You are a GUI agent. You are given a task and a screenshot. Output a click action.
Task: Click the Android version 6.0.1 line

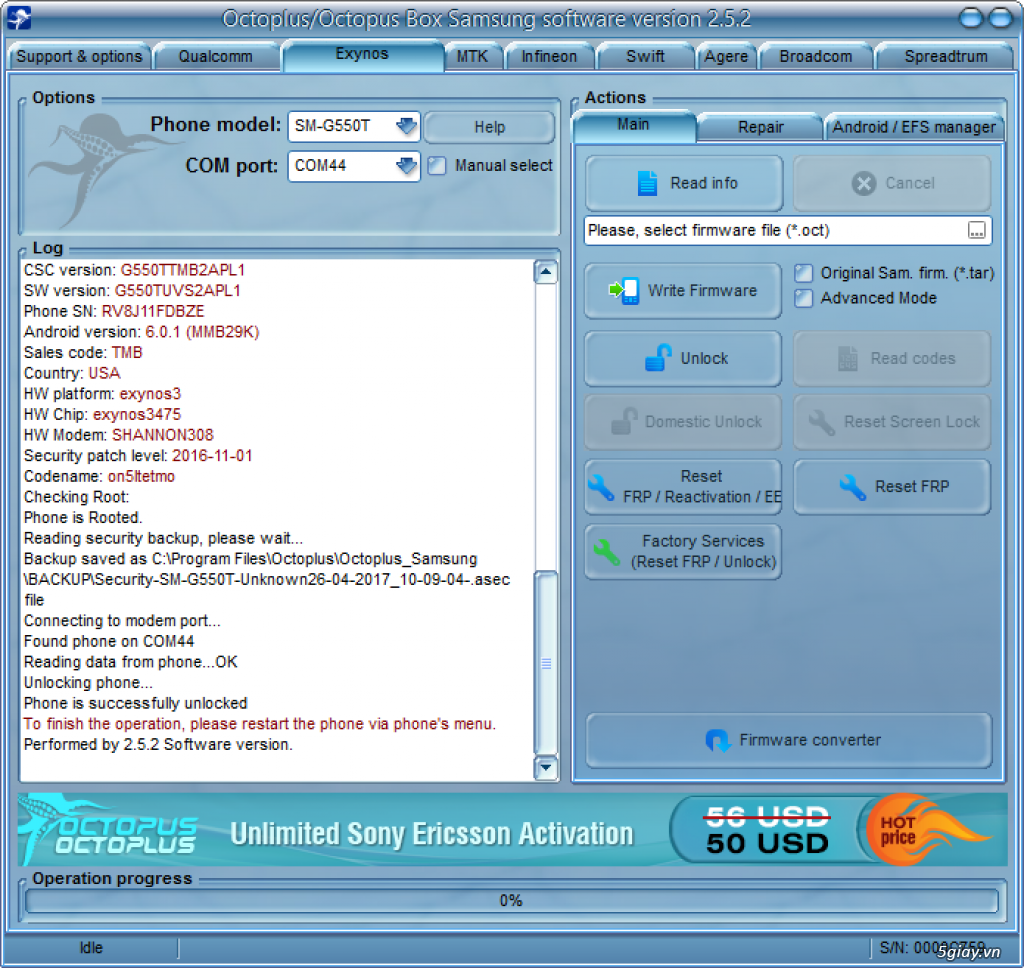click(x=142, y=332)
